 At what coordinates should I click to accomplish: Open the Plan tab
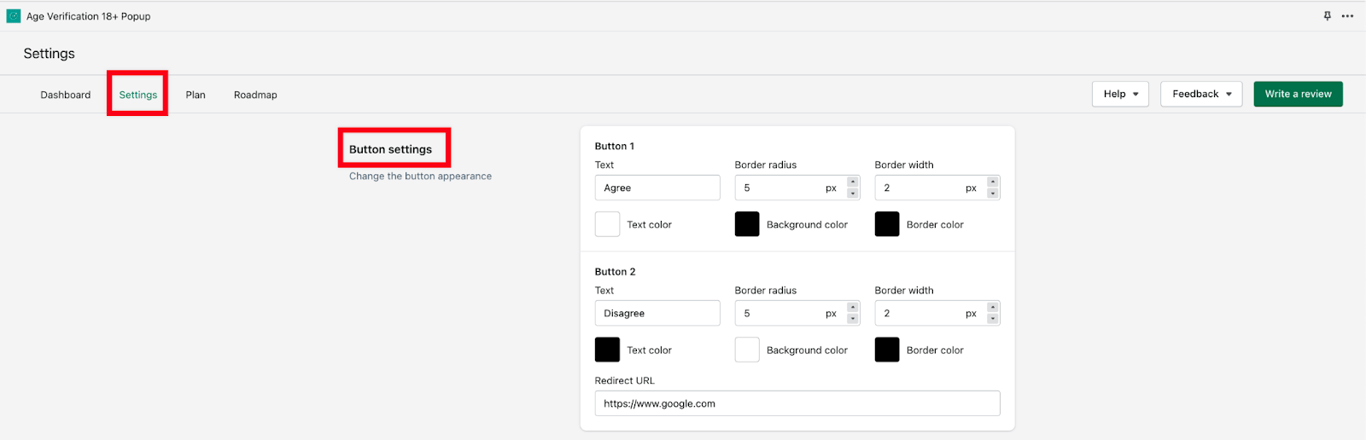[195, 95]
